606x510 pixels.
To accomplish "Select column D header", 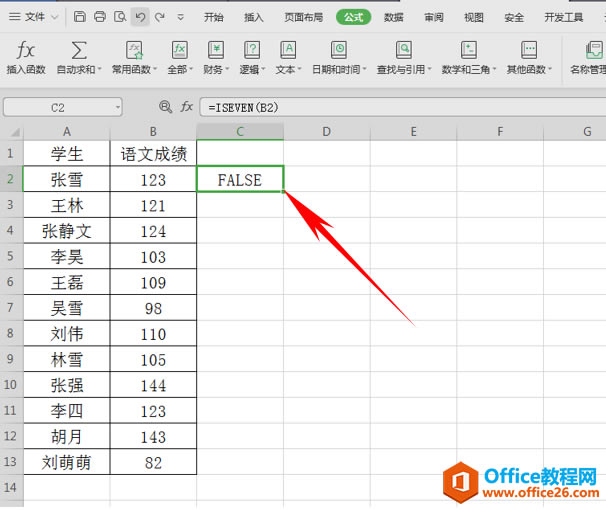I will (x=327, y=132).
